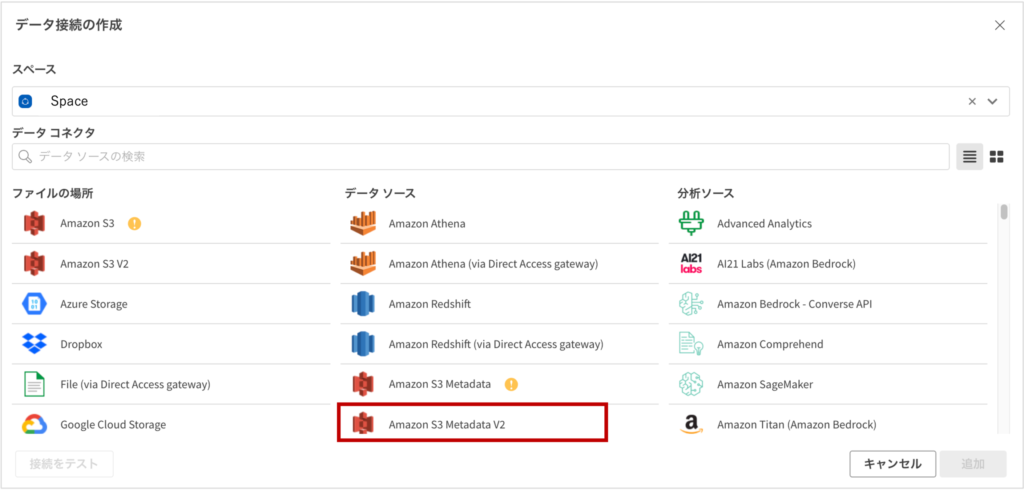Select Amazon Redshift (via Direct Access gateway) label
Viewport: 1024px width, 490px height.
point(496,344)
